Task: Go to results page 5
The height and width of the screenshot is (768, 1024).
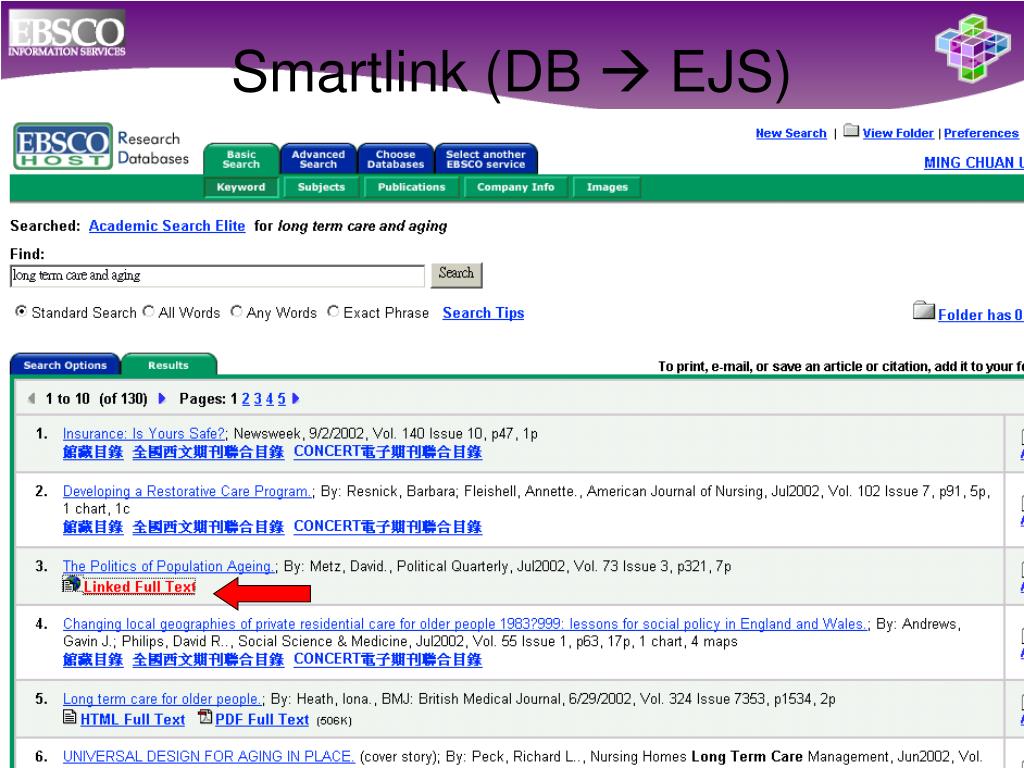Action: click(x=281, y=398)
